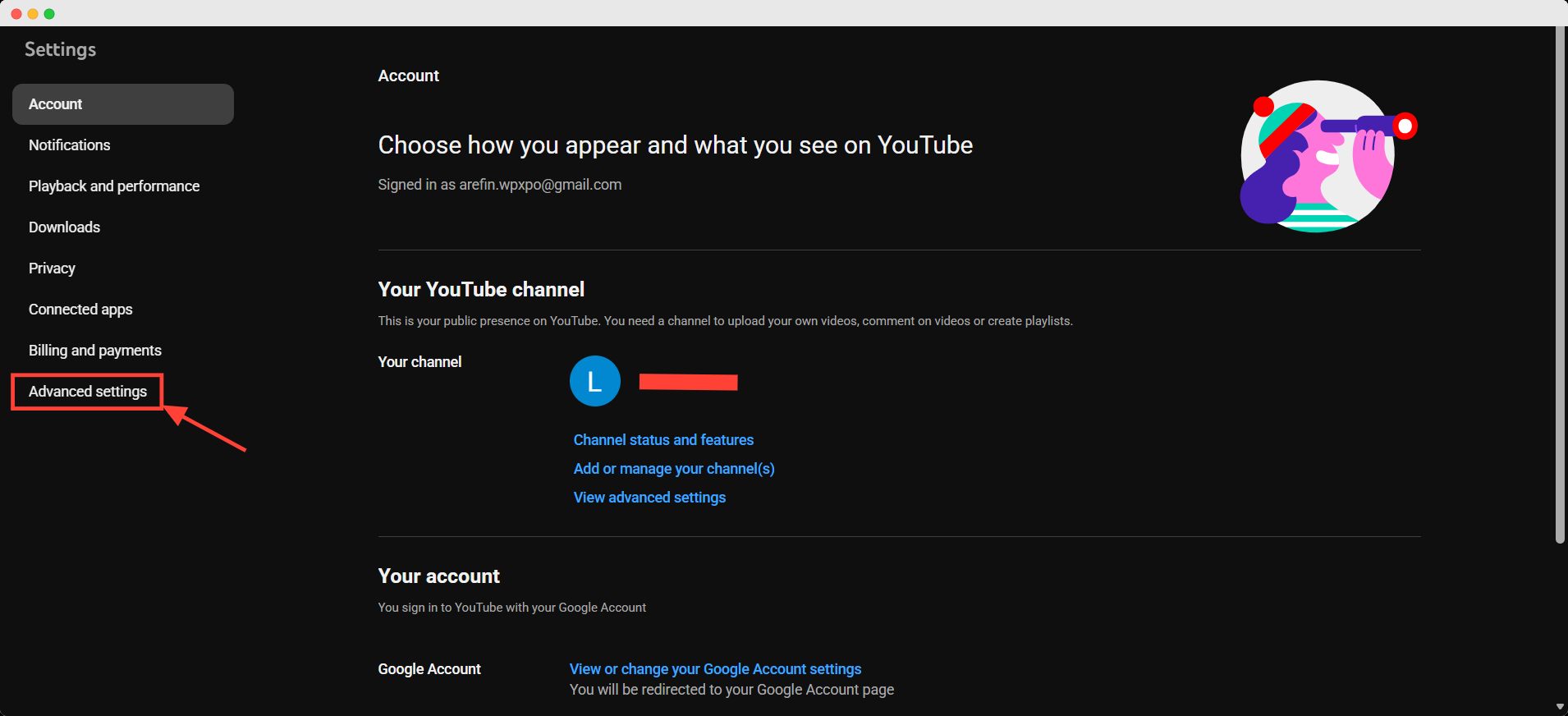Click 'You sign in to YouTube' description

tap(511, 608)
